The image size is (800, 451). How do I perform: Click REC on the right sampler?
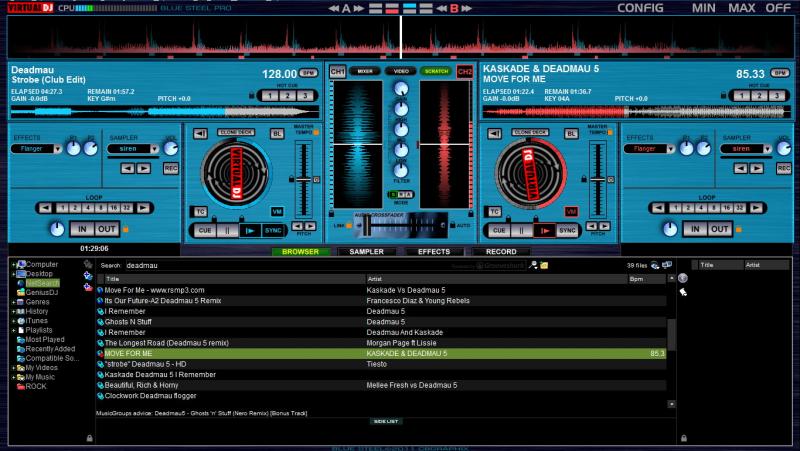pyautogui.click(x=784, y=168)
